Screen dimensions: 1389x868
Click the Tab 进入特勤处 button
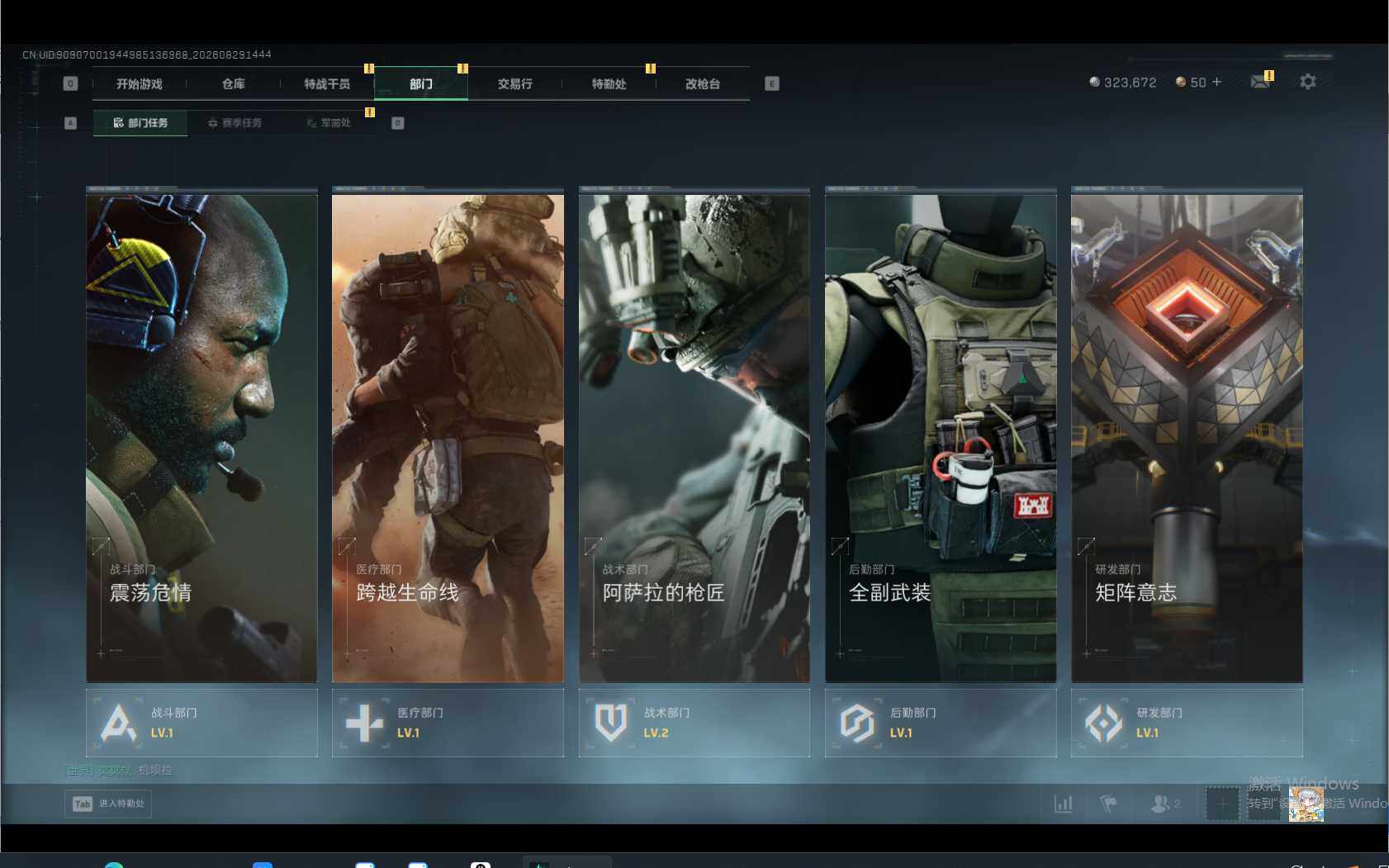(108, 804)
